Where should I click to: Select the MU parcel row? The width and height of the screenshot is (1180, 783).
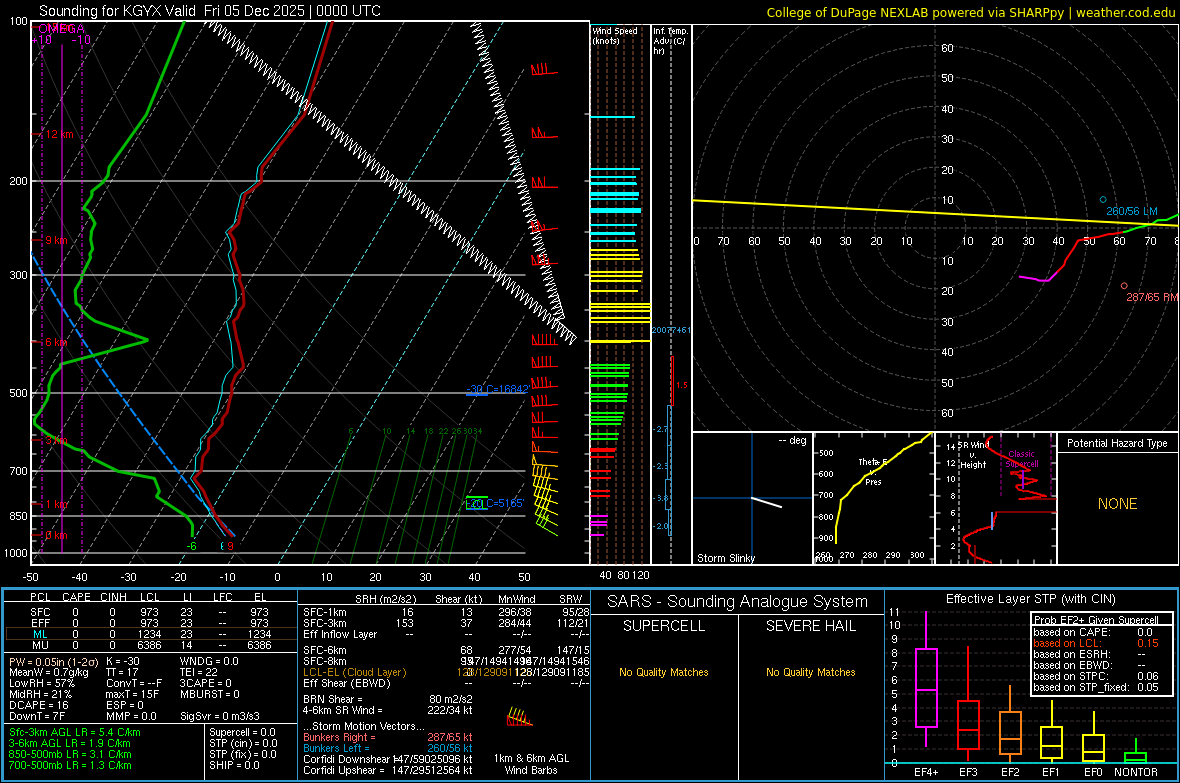pyautogui.click(x=150, y=645)
